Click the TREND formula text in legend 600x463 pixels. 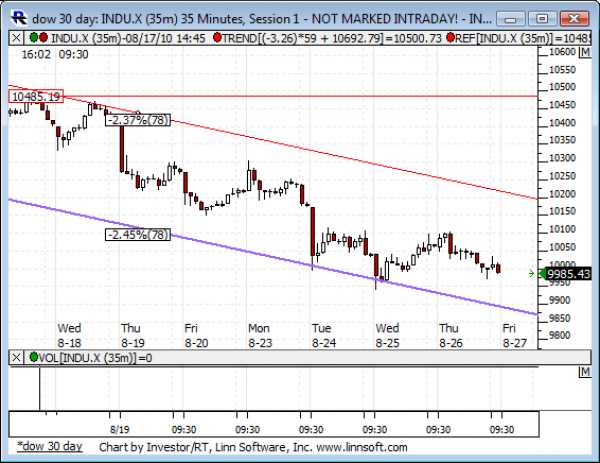click(x=332, y=38)
